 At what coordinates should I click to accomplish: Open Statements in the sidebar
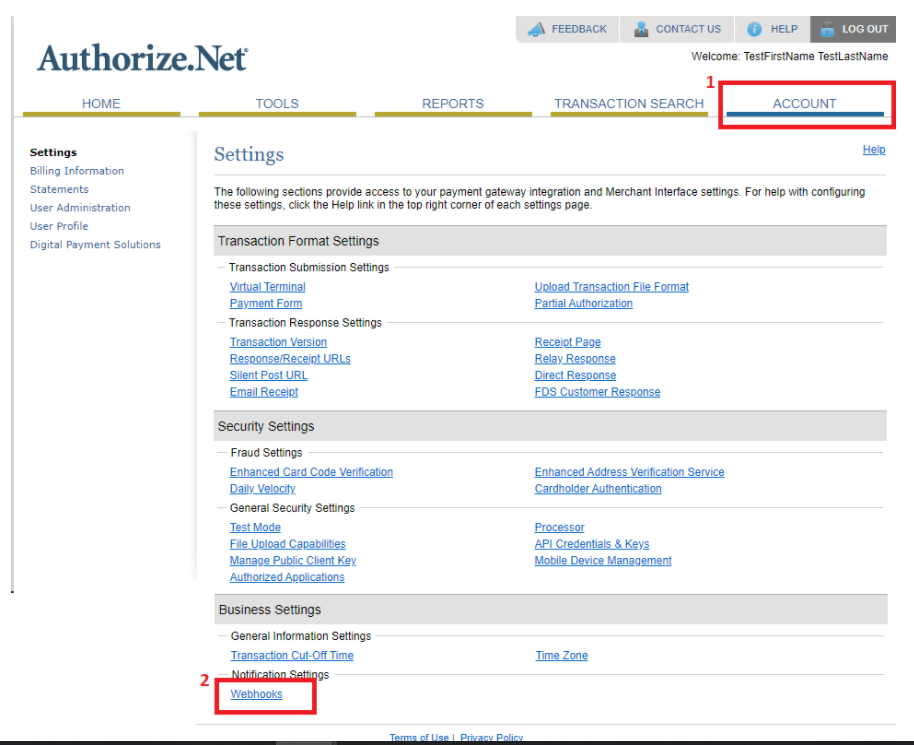(59, 189)
